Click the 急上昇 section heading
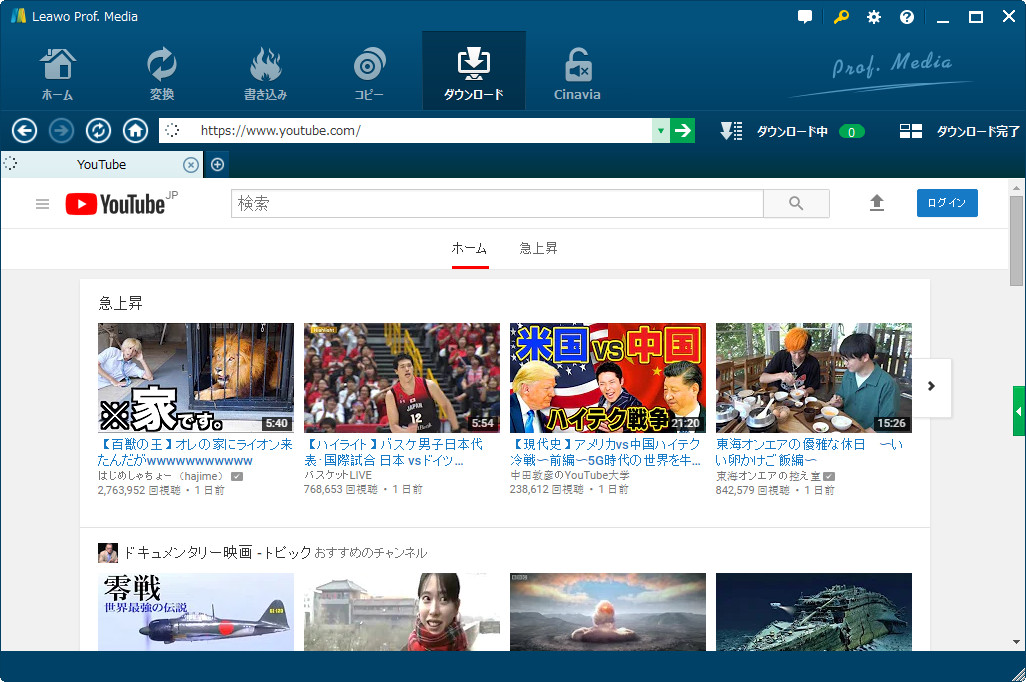Viewport: 1026px width, 682px height. tap(120, 303)
